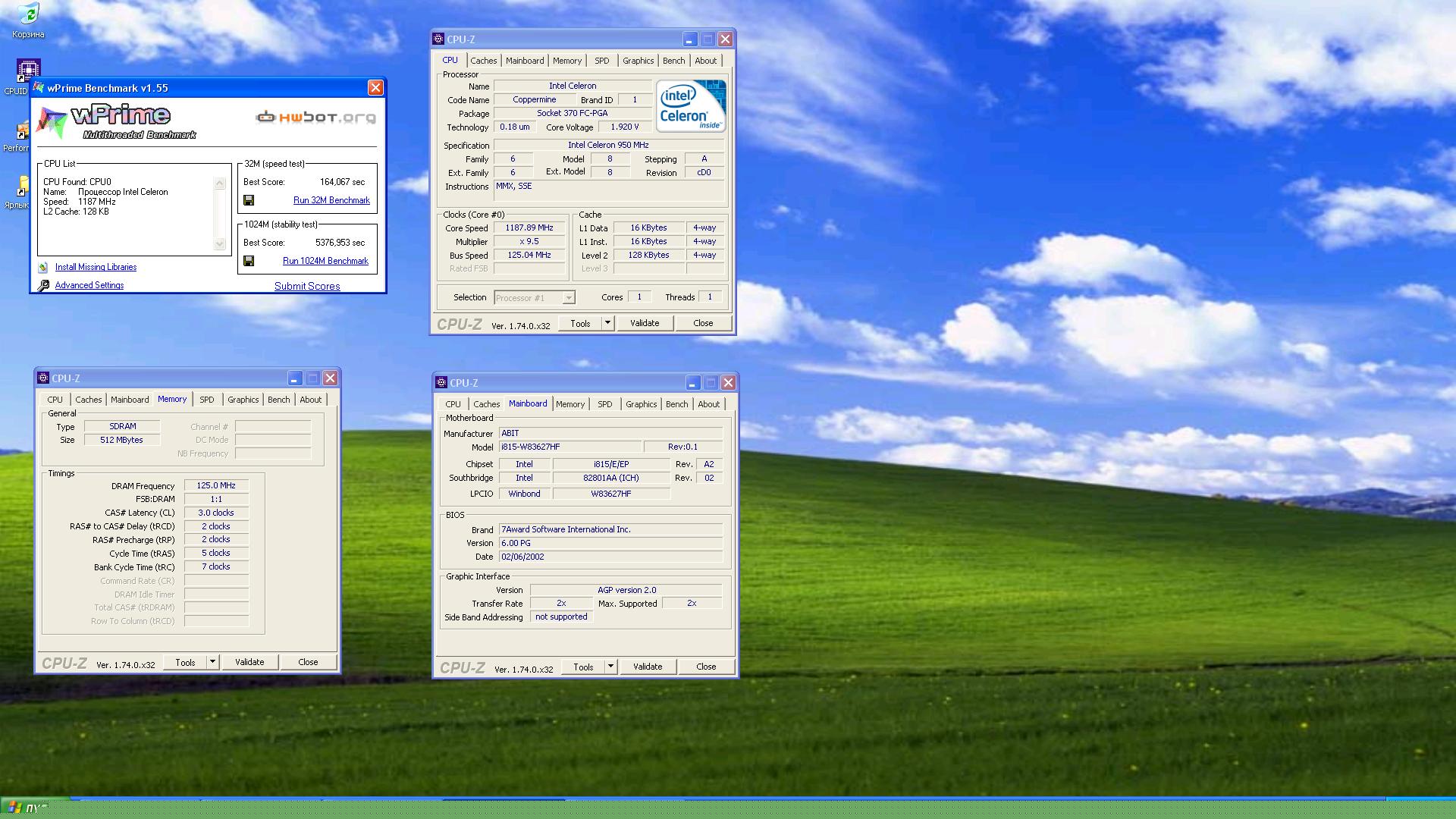This screenshot has width=1456, height=819.
Task: Click the save icon under 32M Best Score
Action: (x=249, y=200)
